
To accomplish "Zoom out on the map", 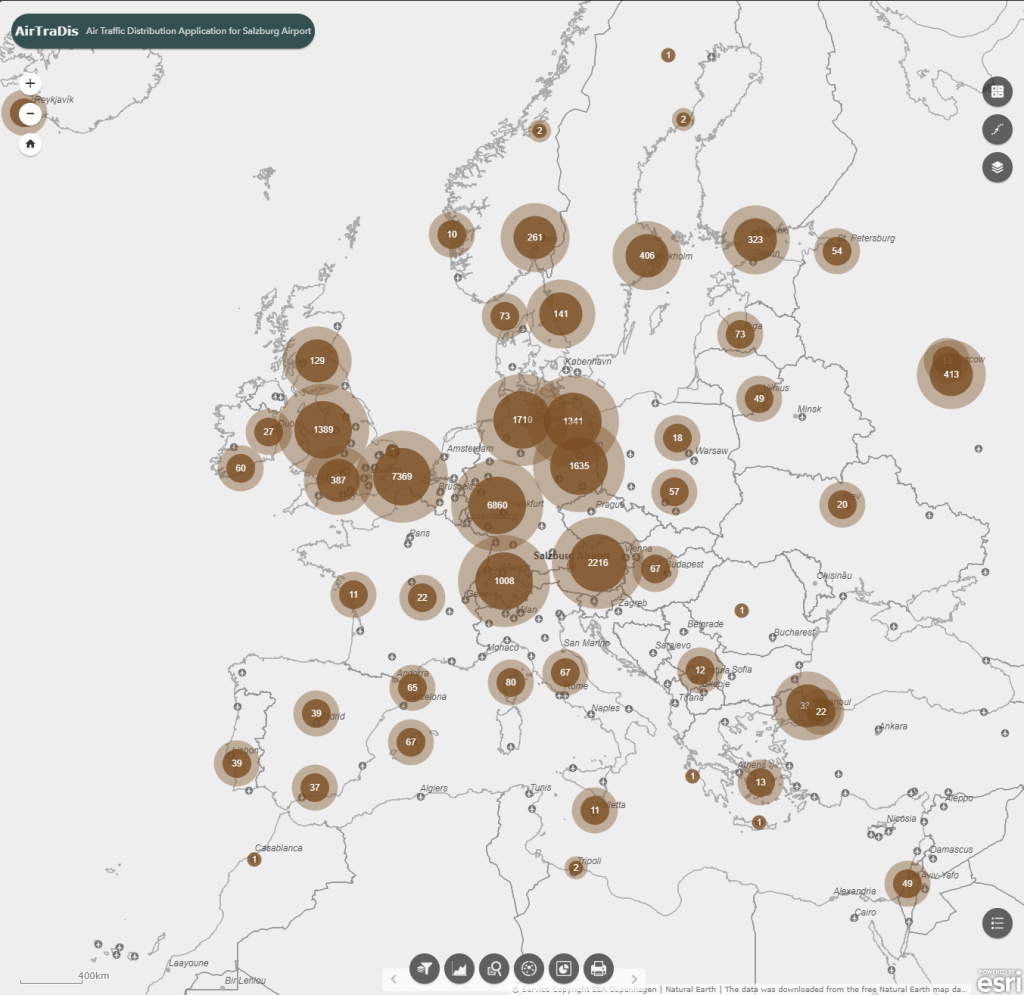I will coord(30,114).
